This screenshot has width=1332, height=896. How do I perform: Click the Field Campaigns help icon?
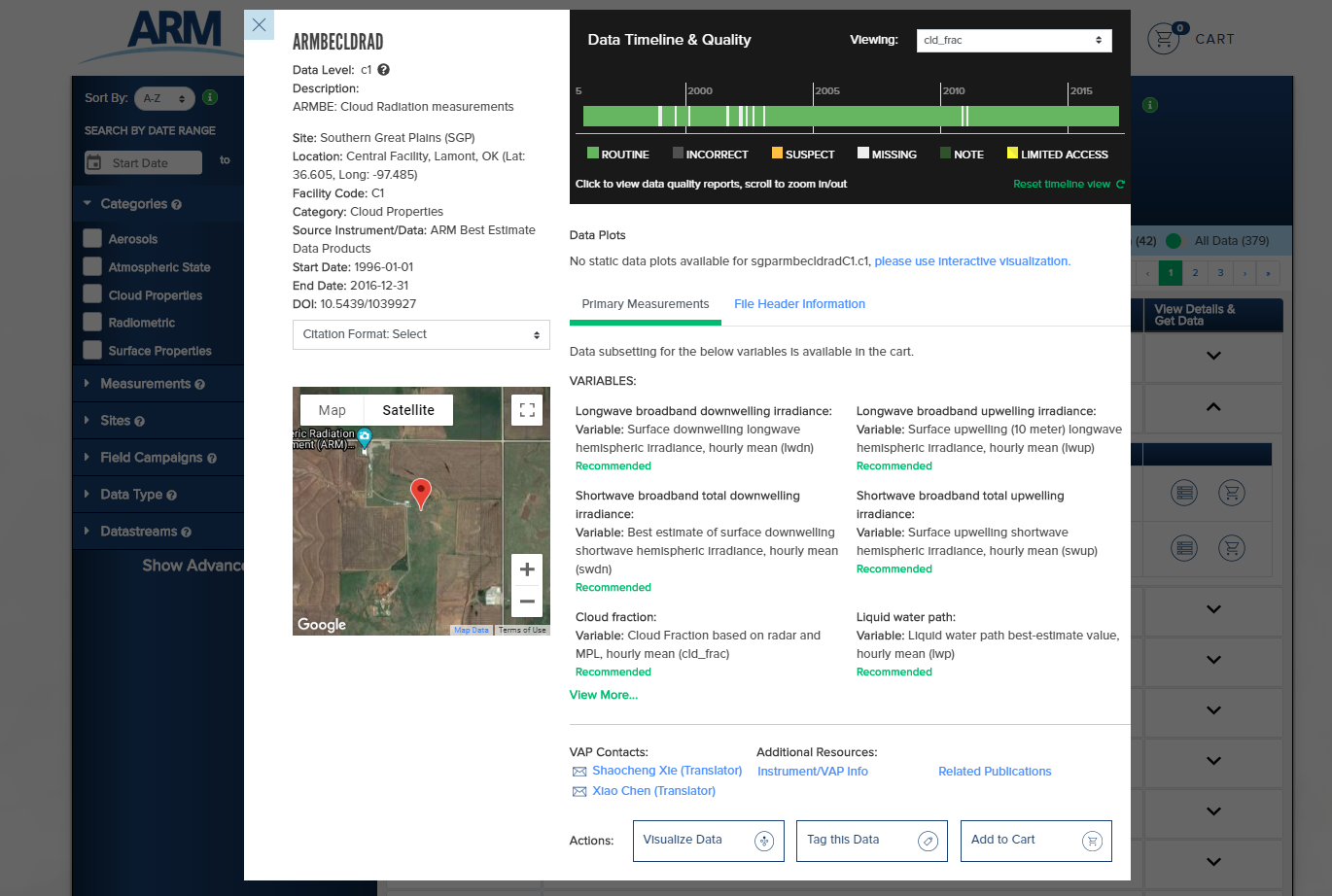(x=212, y=459)
